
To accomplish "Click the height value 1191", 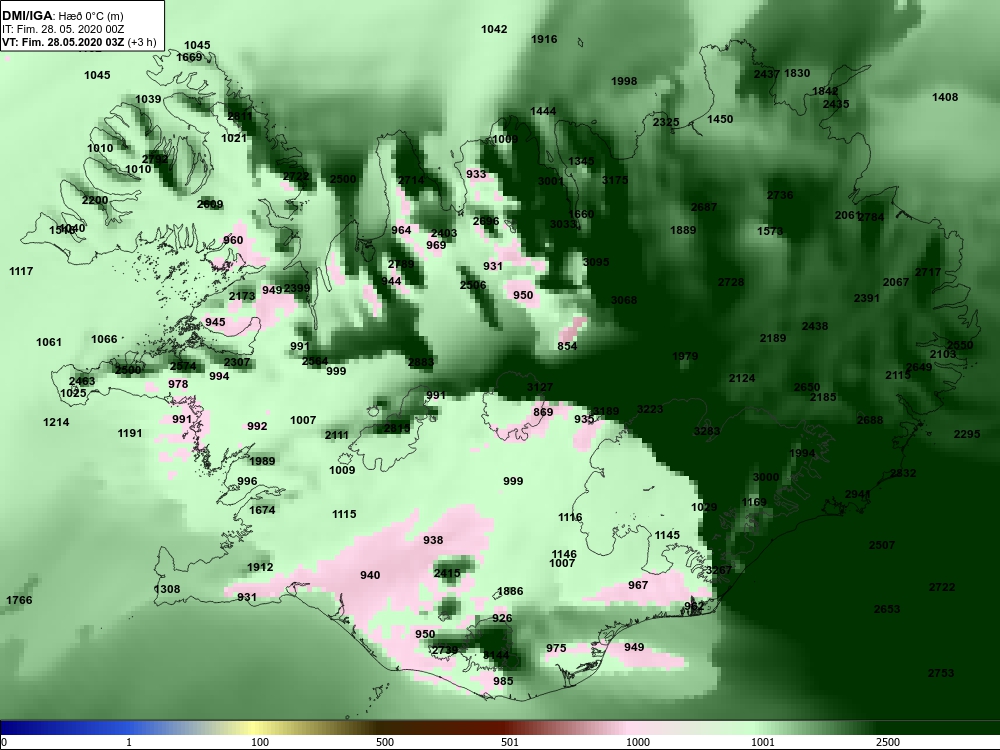I will pos(129,434).
